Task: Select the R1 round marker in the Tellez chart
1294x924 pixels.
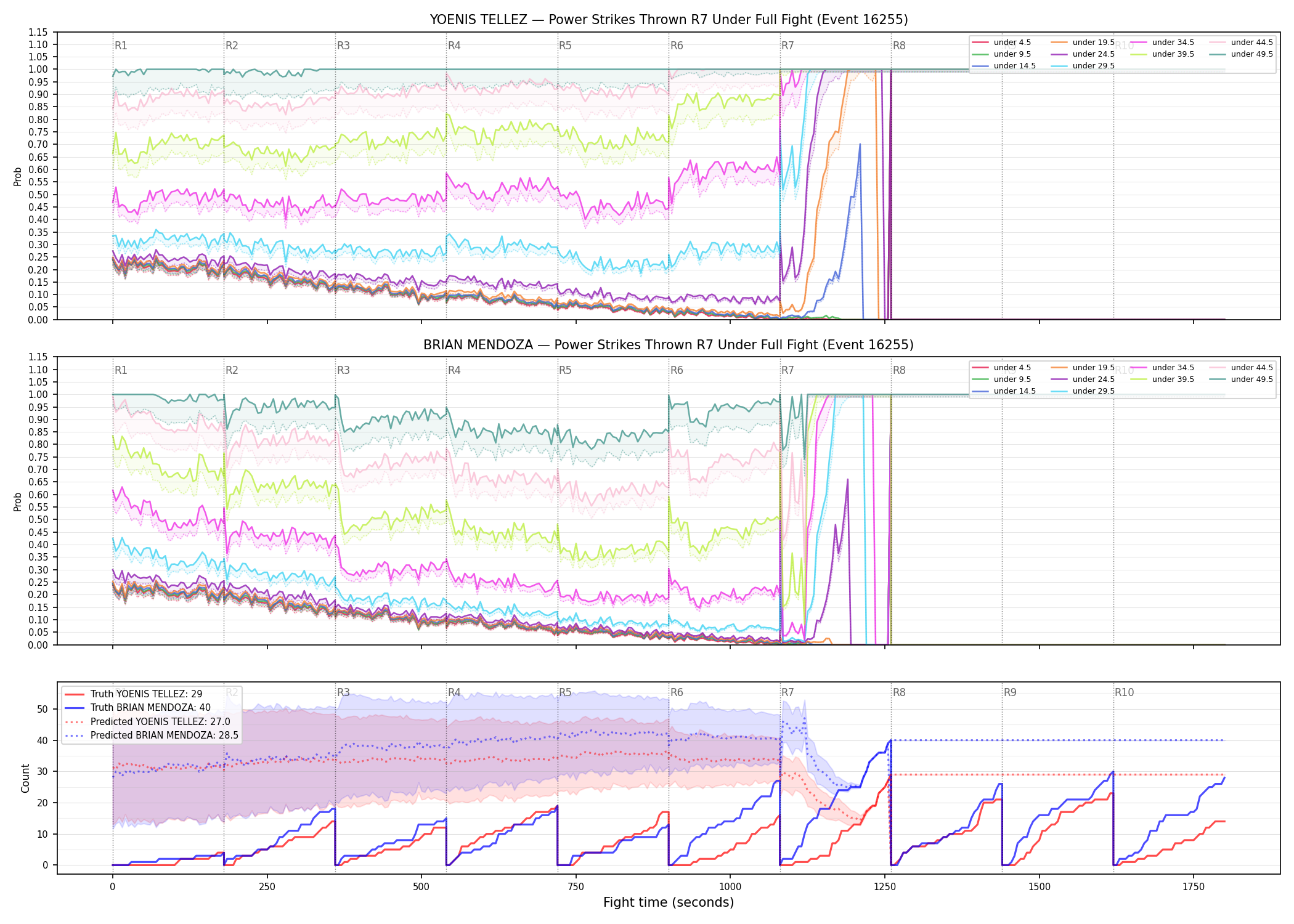Action: tap(121, 46)
